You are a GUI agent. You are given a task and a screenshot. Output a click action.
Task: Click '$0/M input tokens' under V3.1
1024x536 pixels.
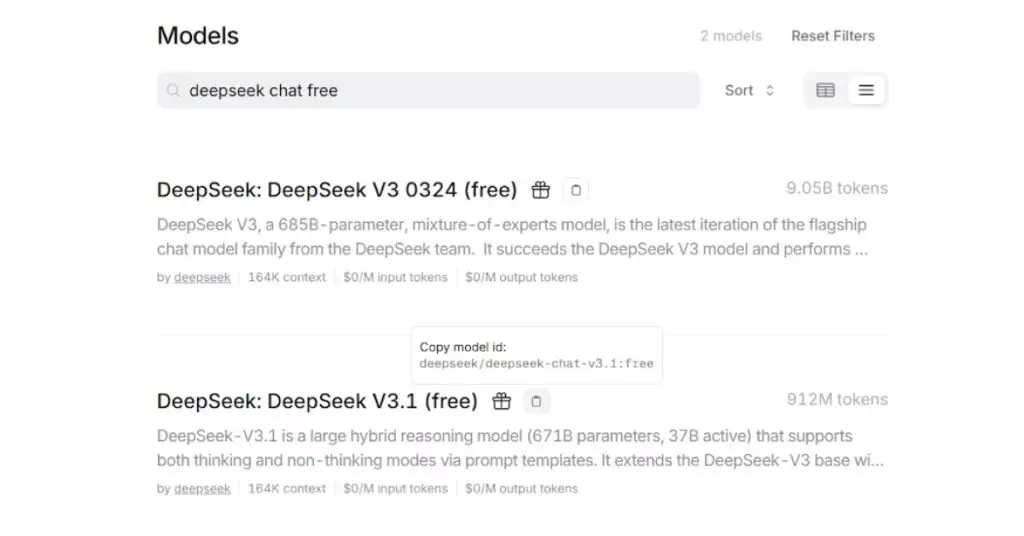(396, 488)
